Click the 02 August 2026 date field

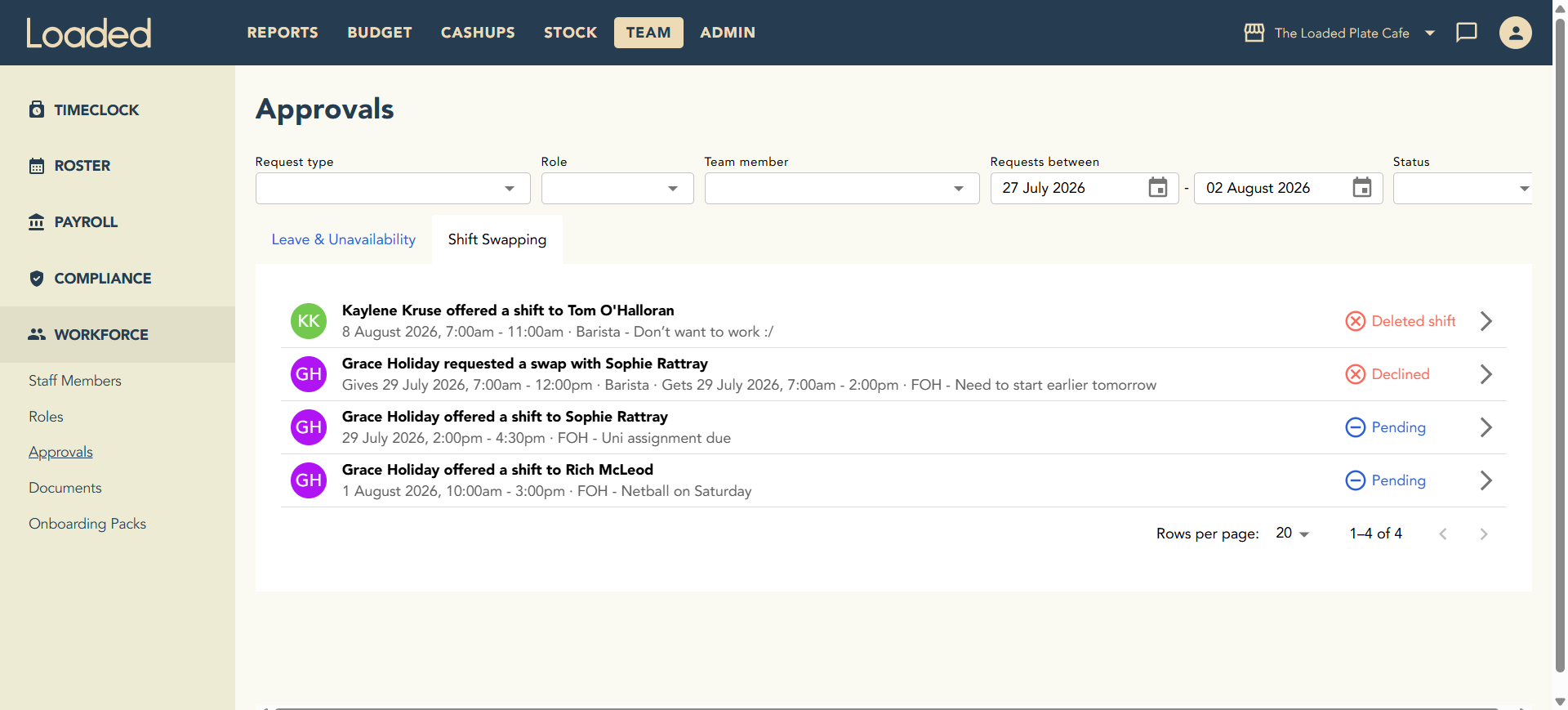click(x=1289, y=189)
